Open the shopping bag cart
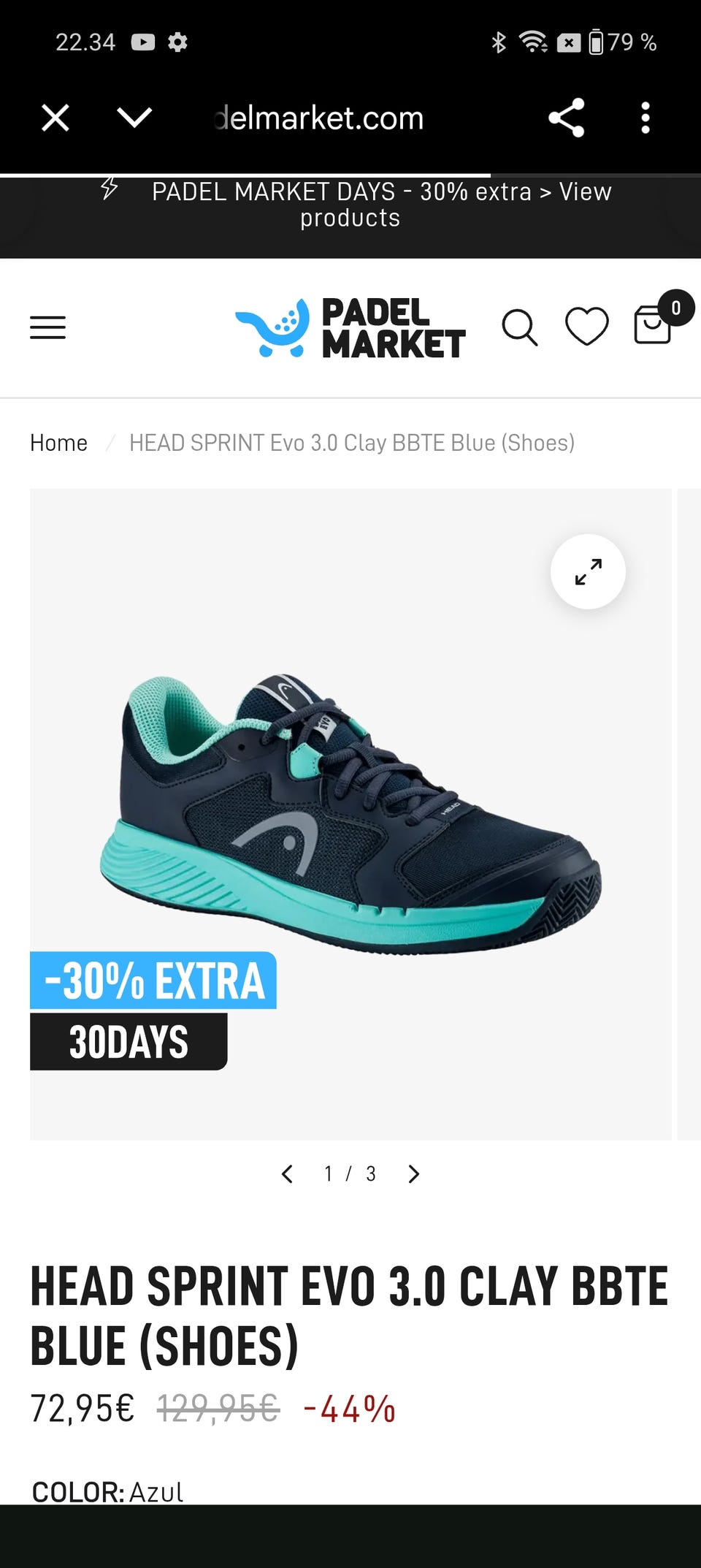The width and height of the screenshot is (701, 1568). coord(652,324)
